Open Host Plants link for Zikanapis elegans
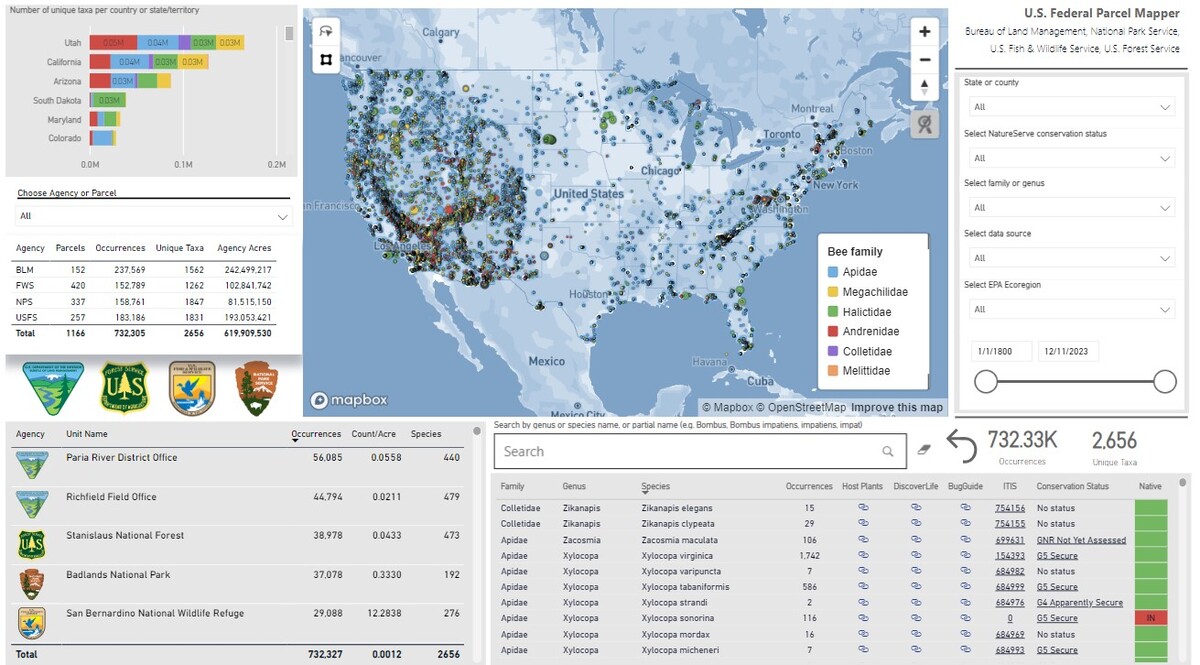This screenshot has width=1200, height=665. click(x=863, y=508)
